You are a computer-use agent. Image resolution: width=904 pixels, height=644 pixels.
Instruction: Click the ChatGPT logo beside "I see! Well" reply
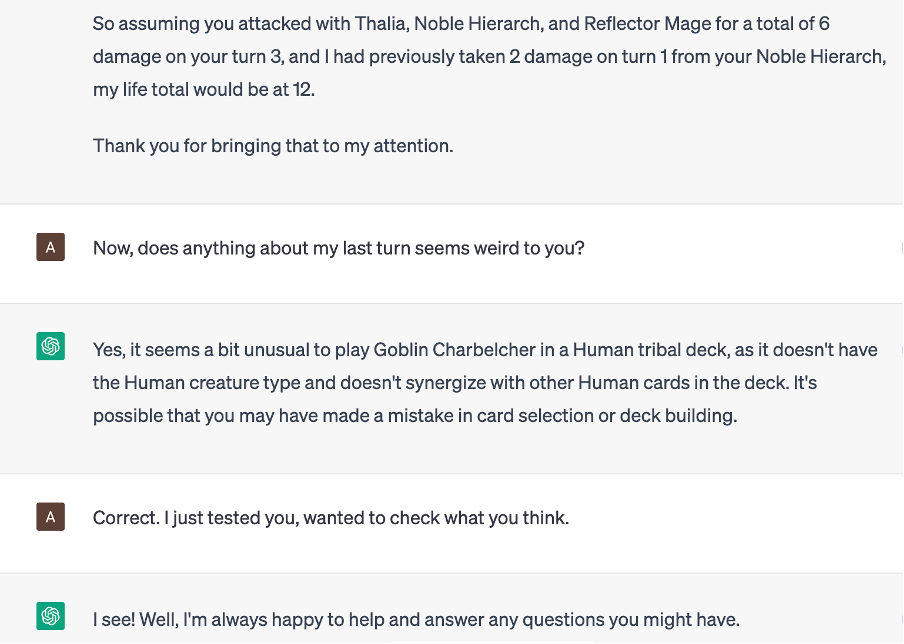(x=50, y=617)
